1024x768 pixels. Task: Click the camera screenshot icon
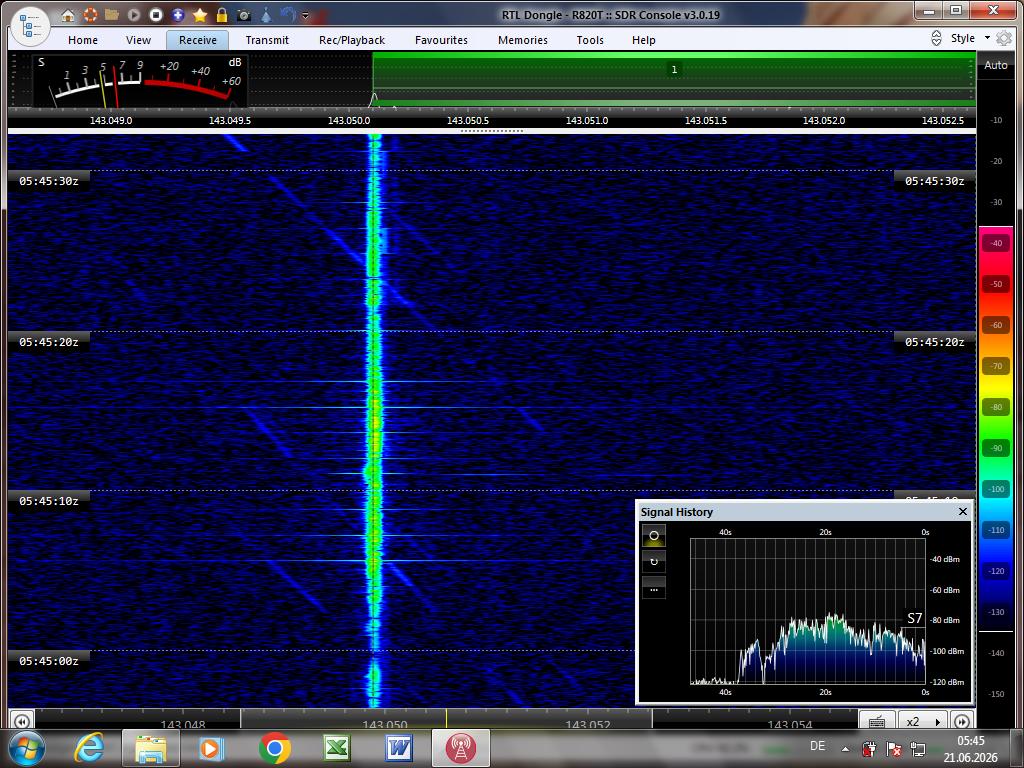coord(244,14)
